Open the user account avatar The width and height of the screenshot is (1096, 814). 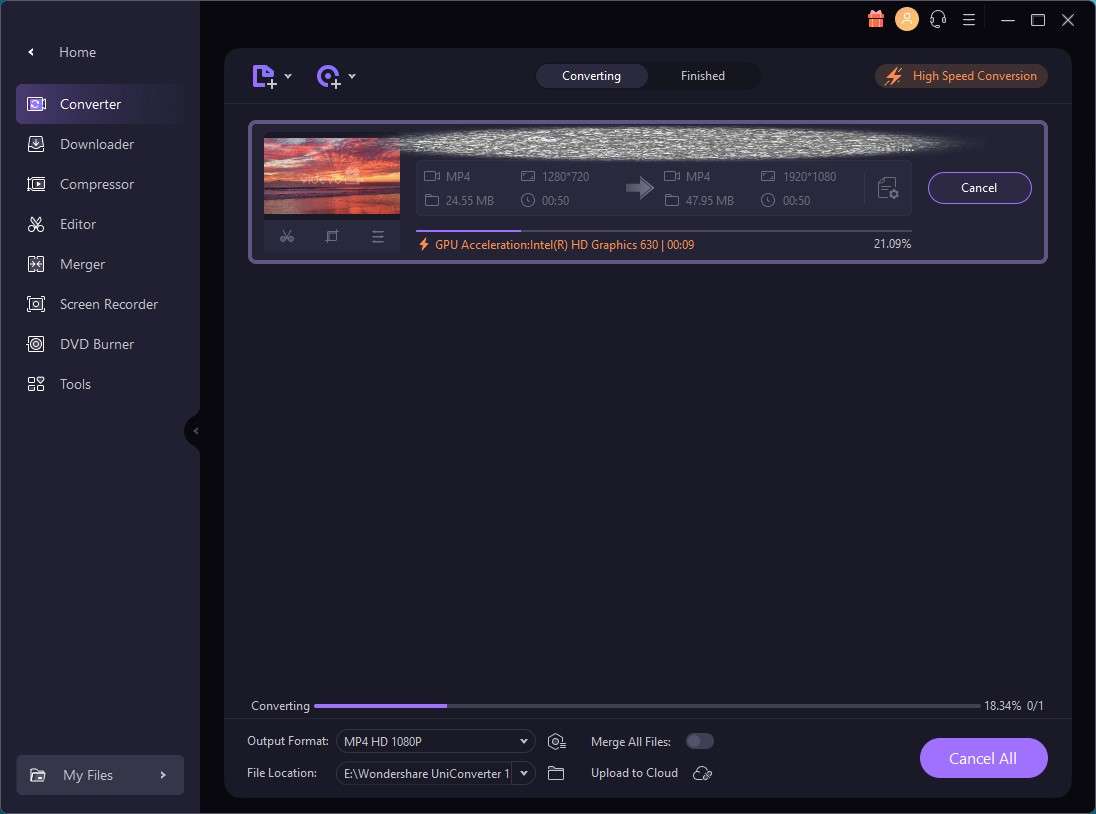(x=907, y=19)
